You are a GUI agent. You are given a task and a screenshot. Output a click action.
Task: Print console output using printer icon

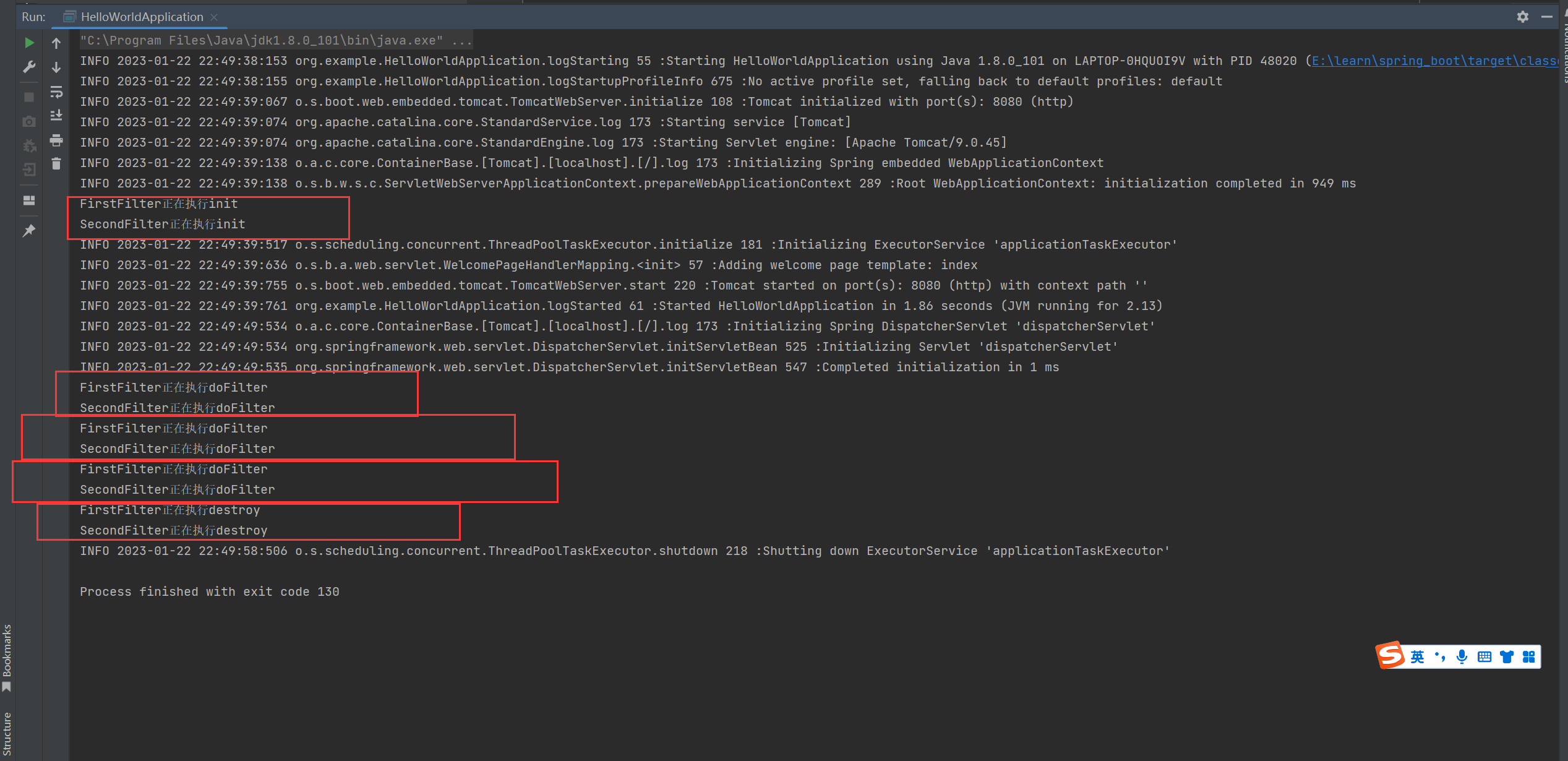pyautogui.click(x=56, y=140)
